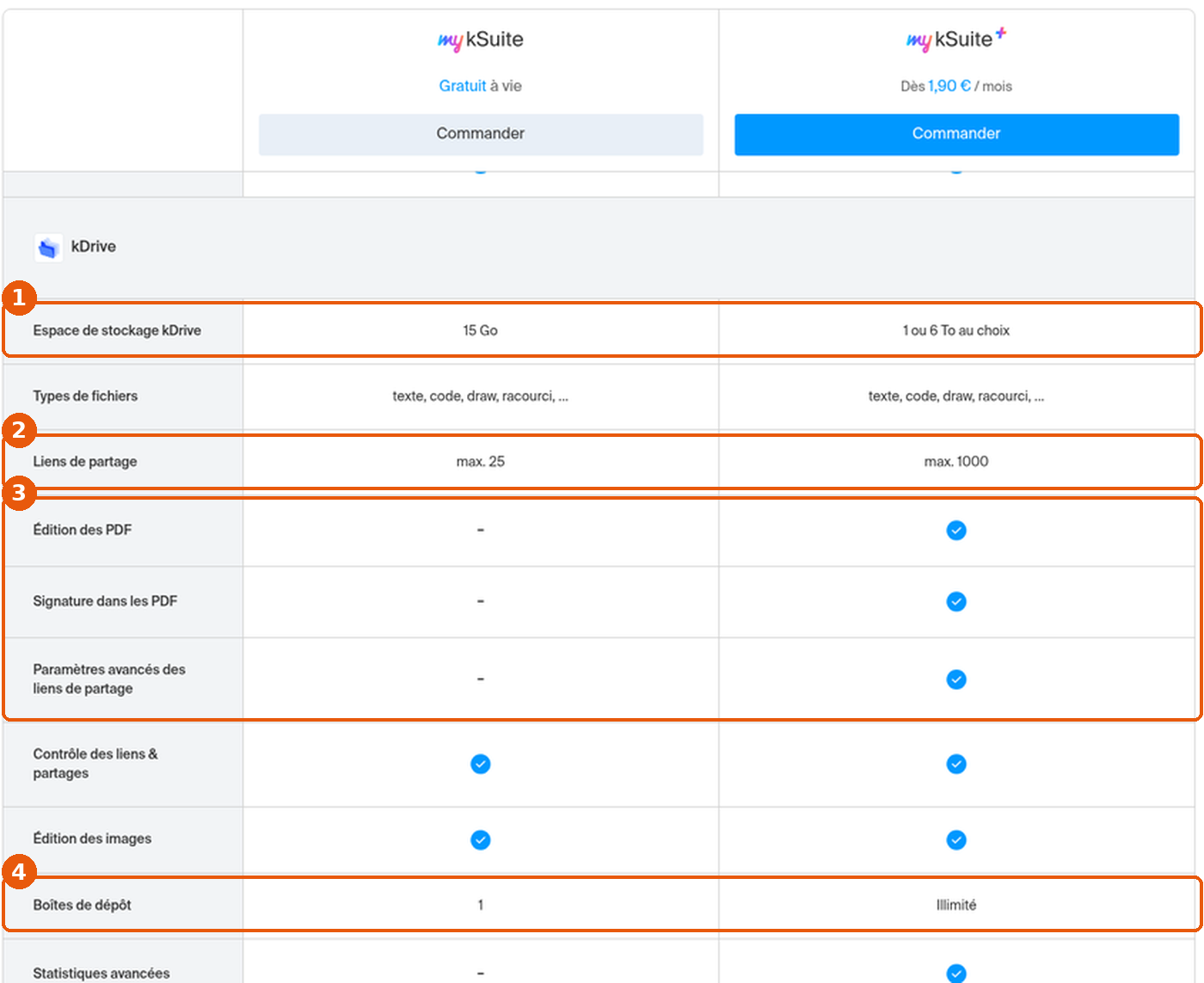Click free-plan checkmark for Édition des images

click(x=481, y=839)
